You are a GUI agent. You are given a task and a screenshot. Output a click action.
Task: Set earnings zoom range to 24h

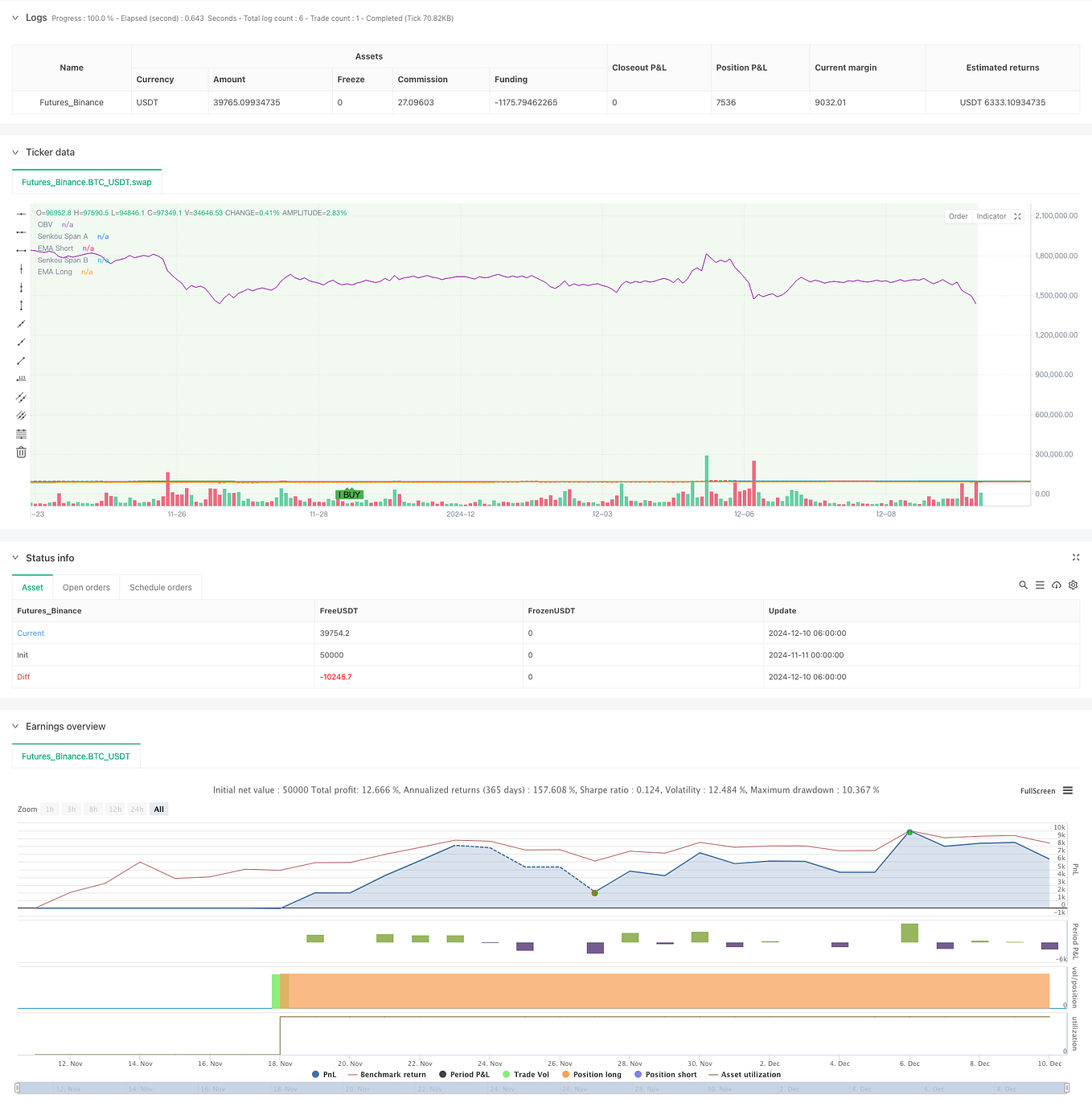pyautogui.click(x=137, y=809)
